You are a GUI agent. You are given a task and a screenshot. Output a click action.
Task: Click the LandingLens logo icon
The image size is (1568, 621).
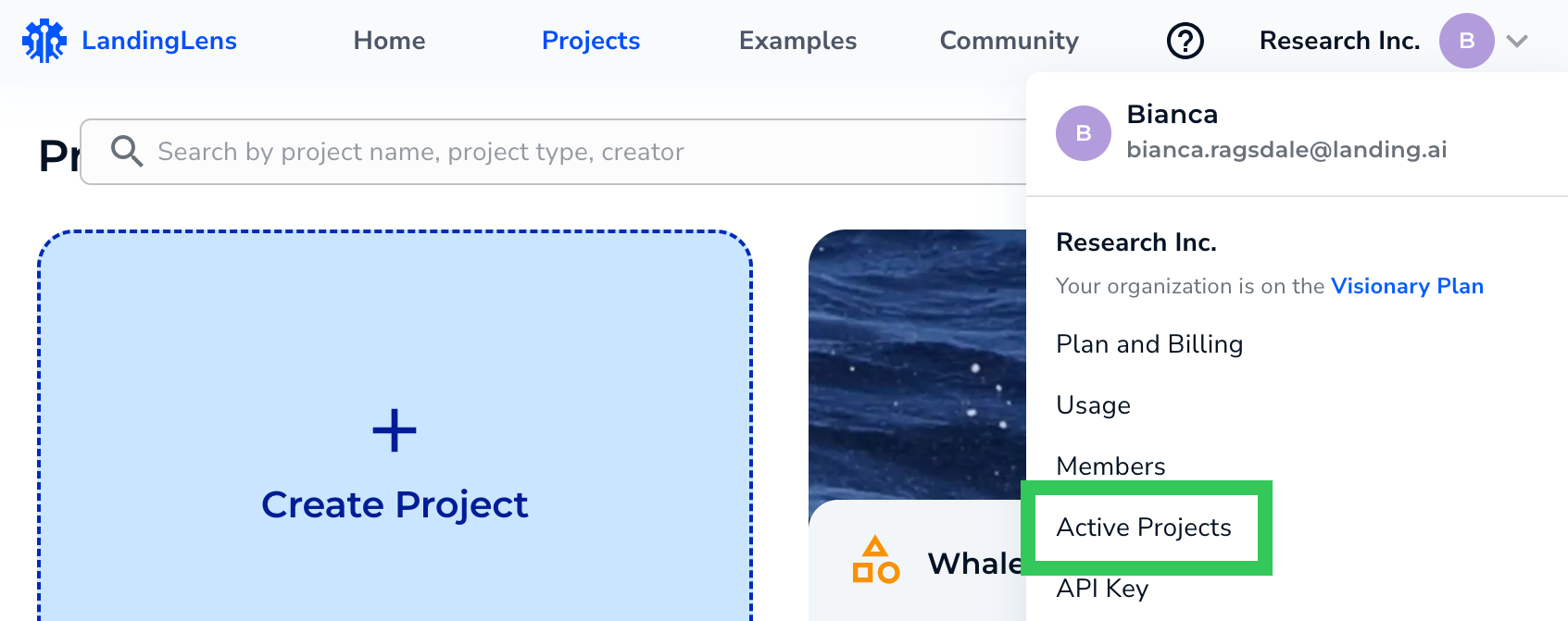pyautogui.click(x=44, y=41)
